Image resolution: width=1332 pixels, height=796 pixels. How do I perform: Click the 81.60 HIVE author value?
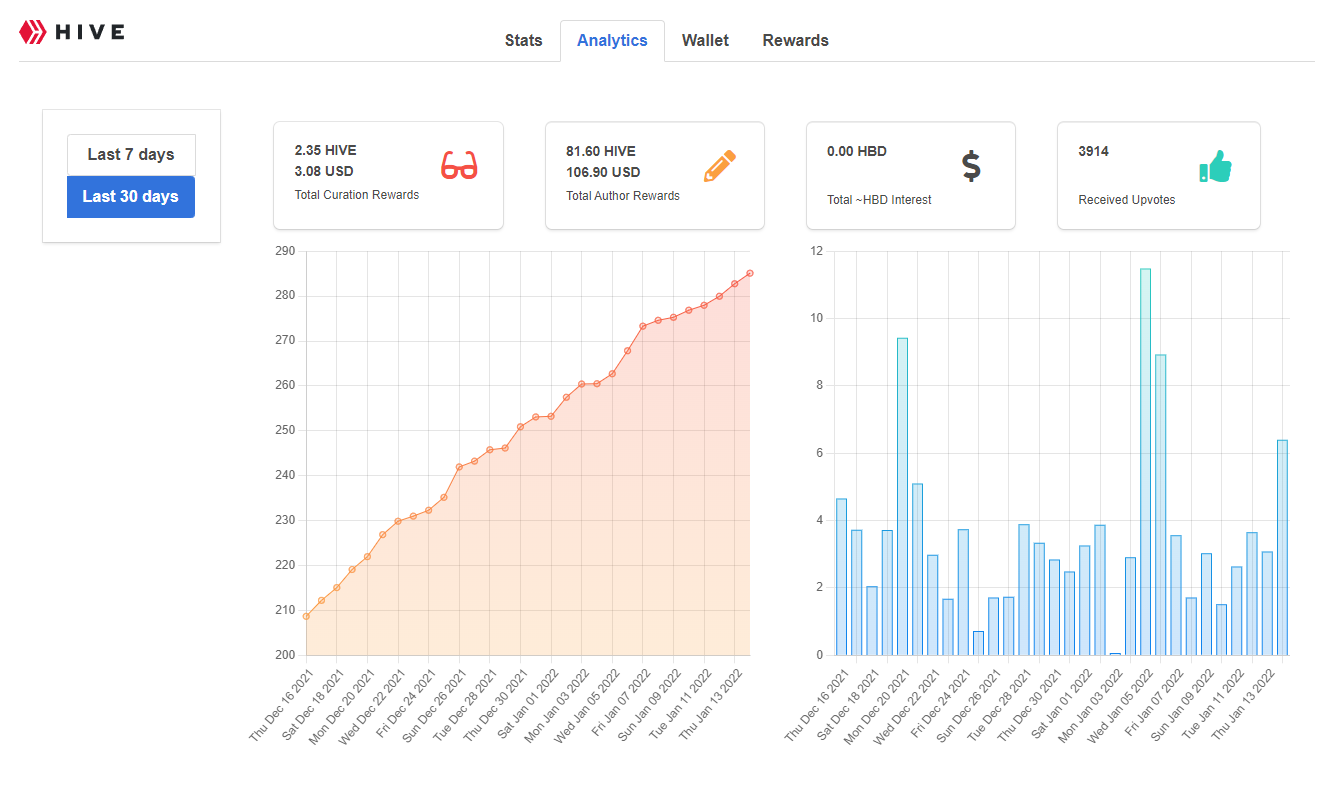tap(601, 151)
